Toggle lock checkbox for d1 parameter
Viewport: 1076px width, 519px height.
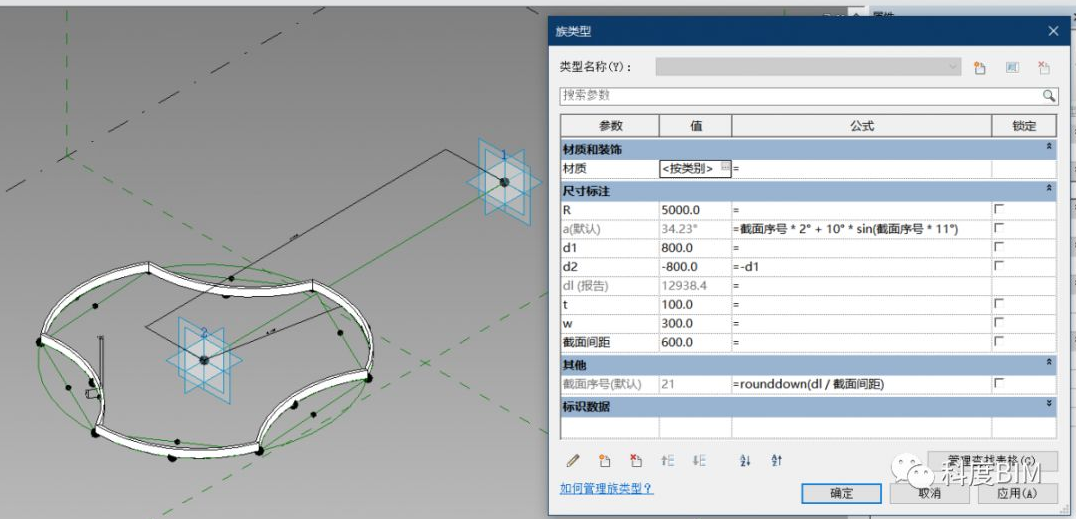pyautogui.click(x=998, y=246)
